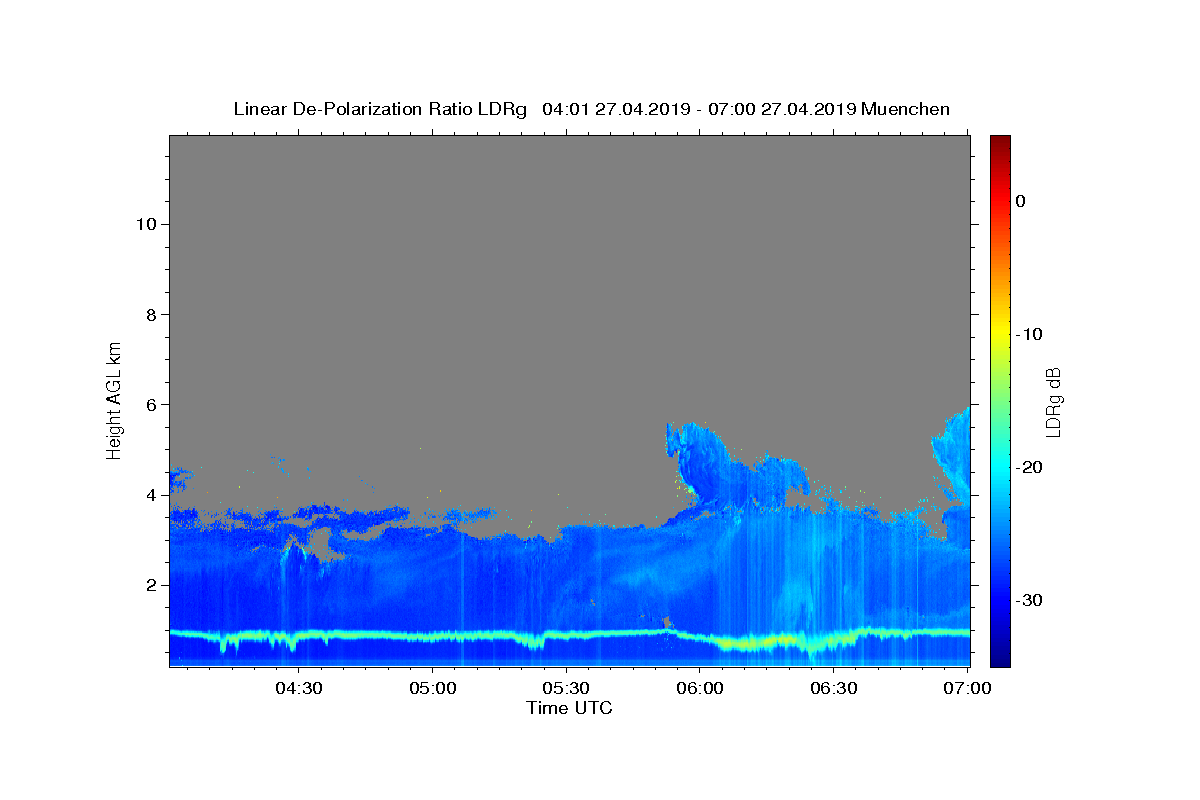Click the 05:00 time tick label
This screenshot has width=1200, height=800.
[x=433, y=688]
